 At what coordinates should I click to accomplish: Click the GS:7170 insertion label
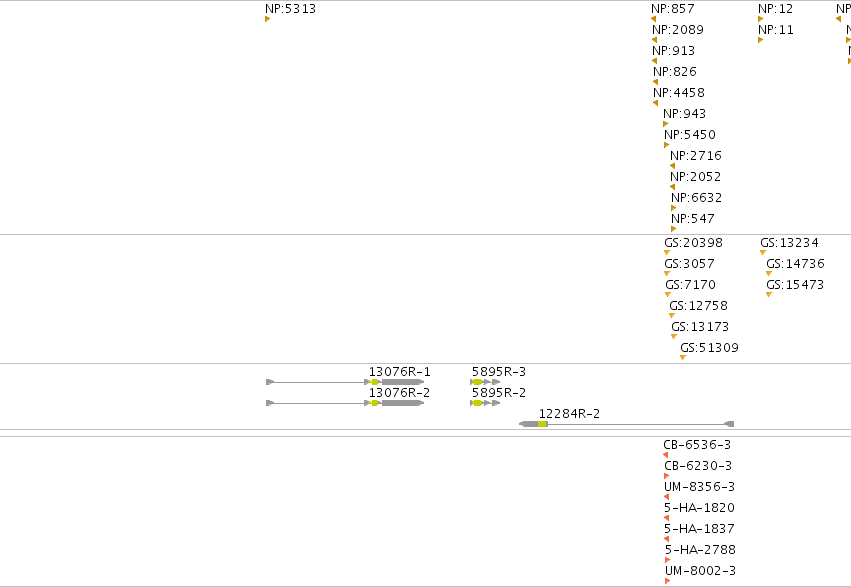(x=690, y=285)
